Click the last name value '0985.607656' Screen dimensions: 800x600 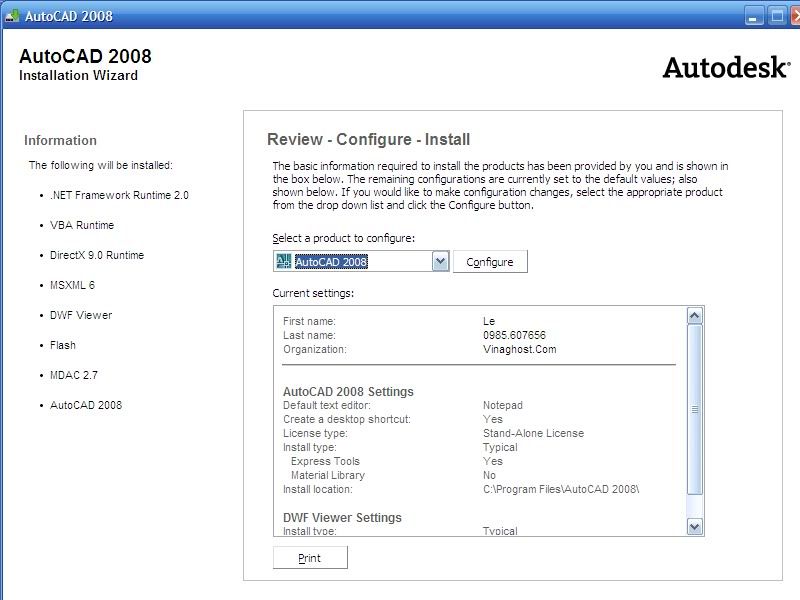click(x=514, y=335)
